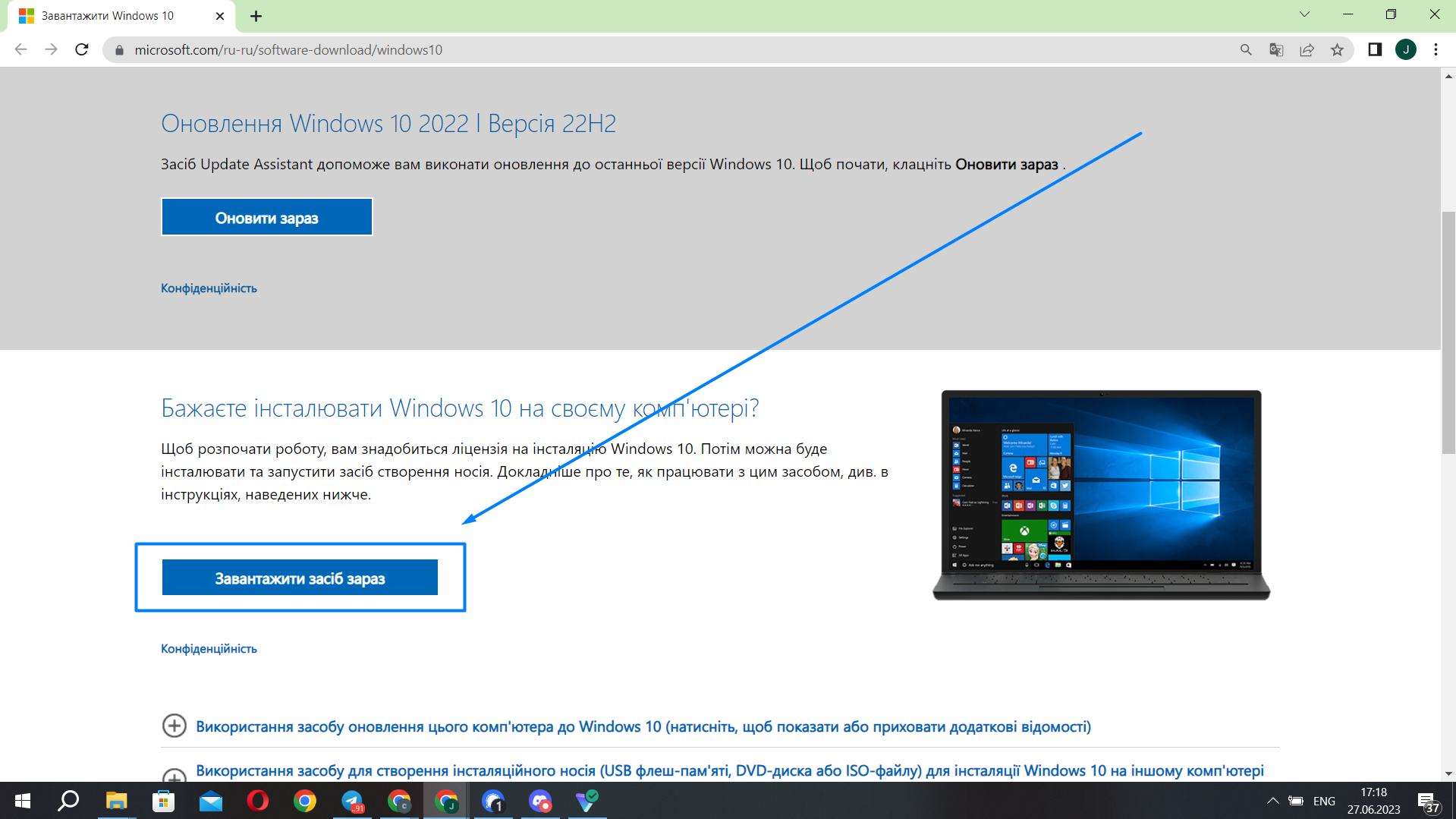Open the Mail app from the taskbar
Viewport: 1456px width, 819px height.
(x=210, y=801)
